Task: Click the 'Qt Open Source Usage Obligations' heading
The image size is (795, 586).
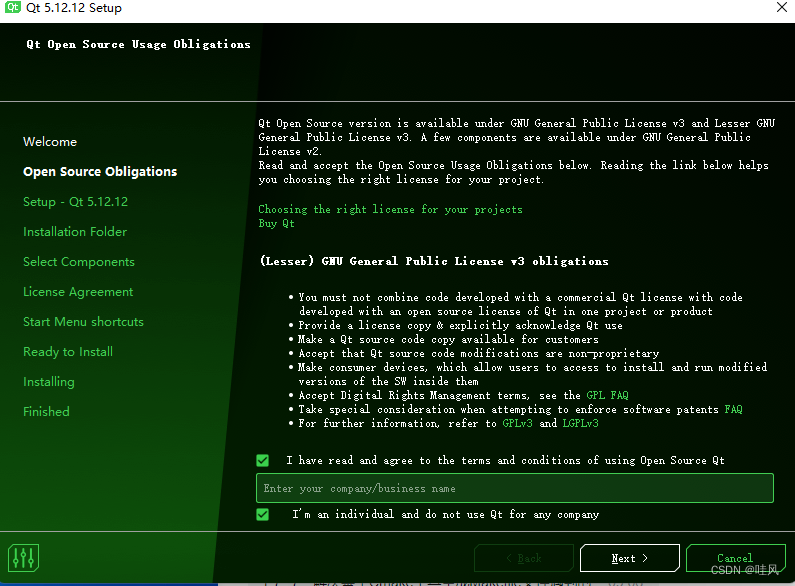Action: coord(138,45)
